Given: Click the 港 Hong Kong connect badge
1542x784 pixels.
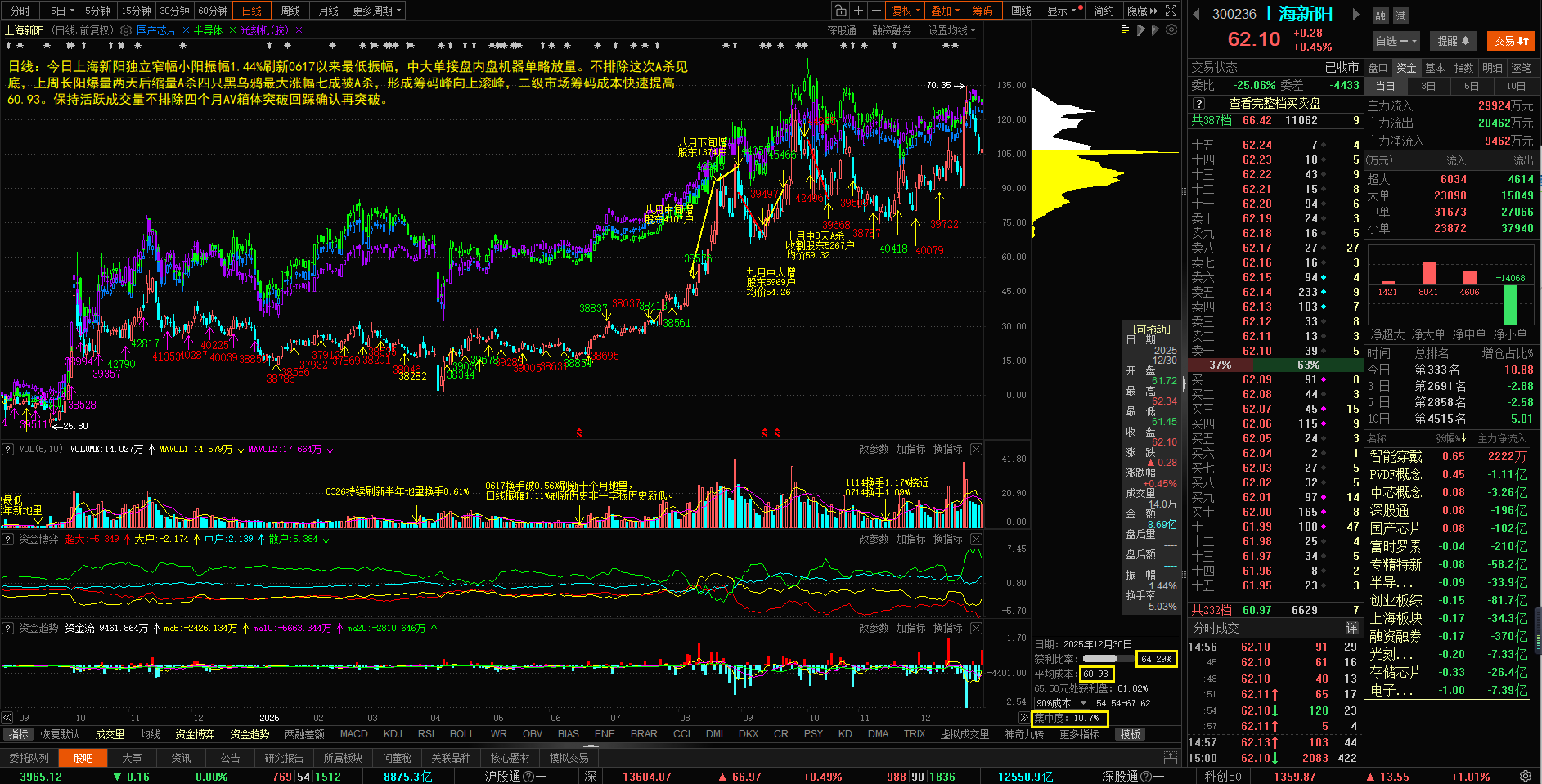Looking at the screenshot, I should click(x=1401, y=16).
